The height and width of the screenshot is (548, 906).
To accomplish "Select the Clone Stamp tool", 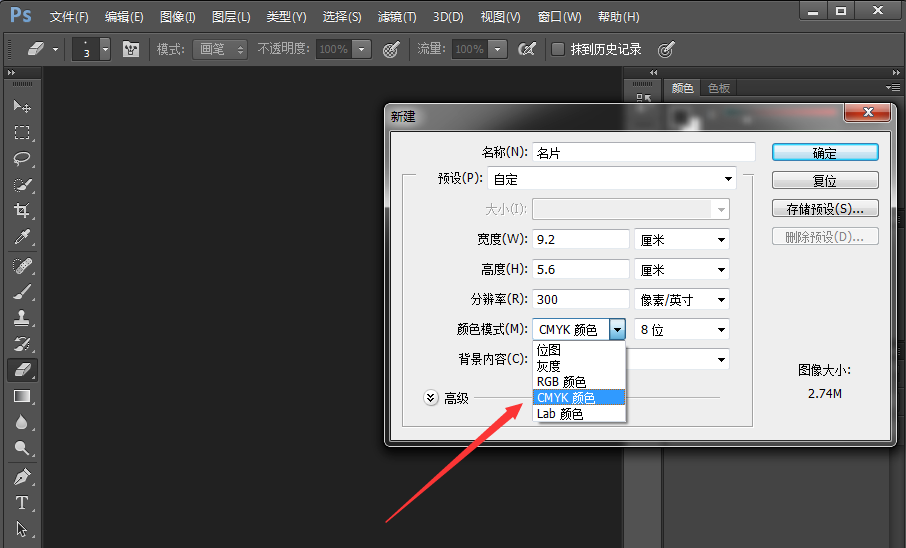I will click(x=22, y=318).
